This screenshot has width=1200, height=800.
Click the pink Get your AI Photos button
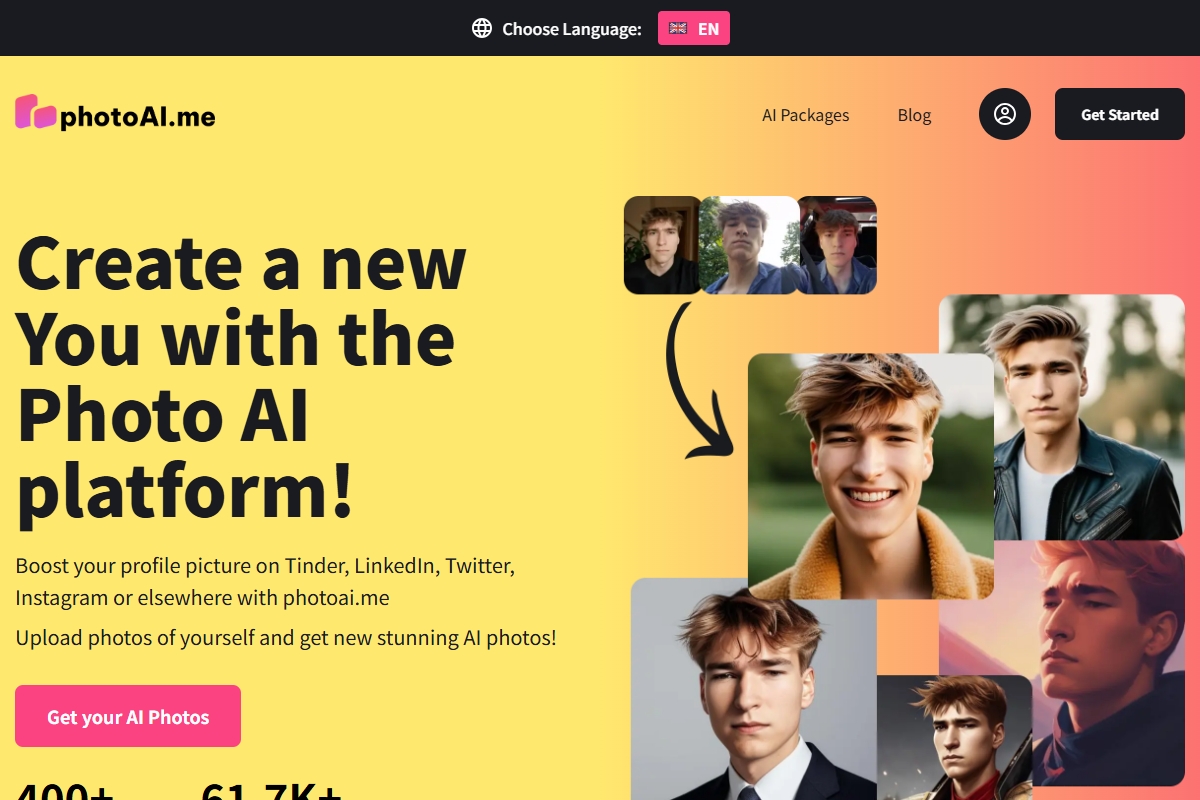[x=128, y=716]
